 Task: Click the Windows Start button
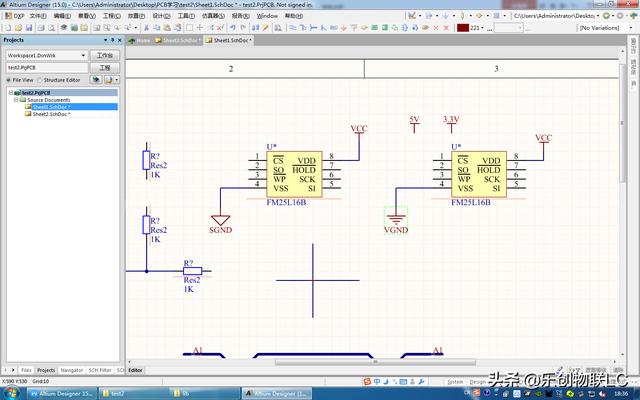[11, 393]
